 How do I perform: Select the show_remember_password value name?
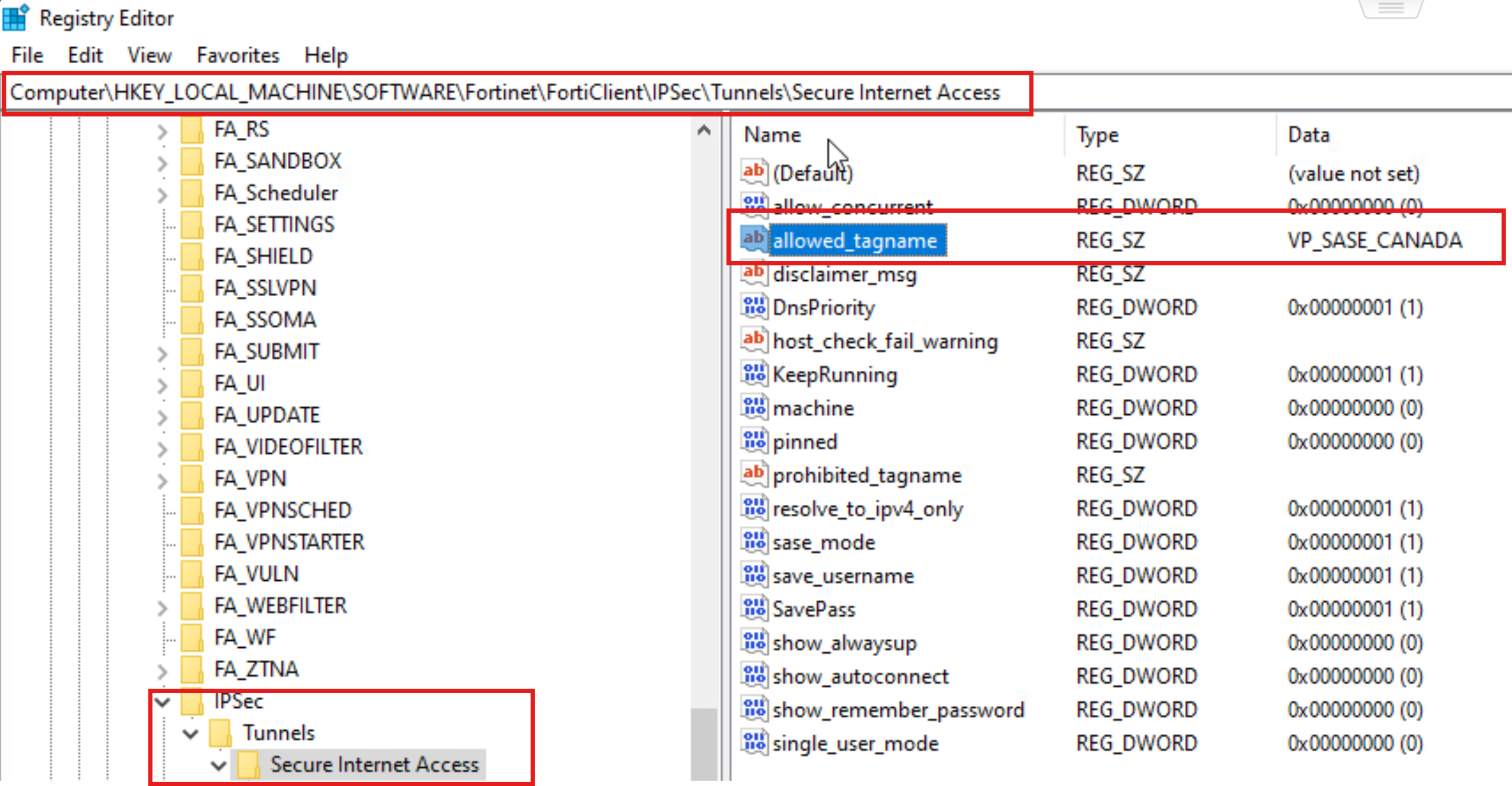tap(898, 710)
